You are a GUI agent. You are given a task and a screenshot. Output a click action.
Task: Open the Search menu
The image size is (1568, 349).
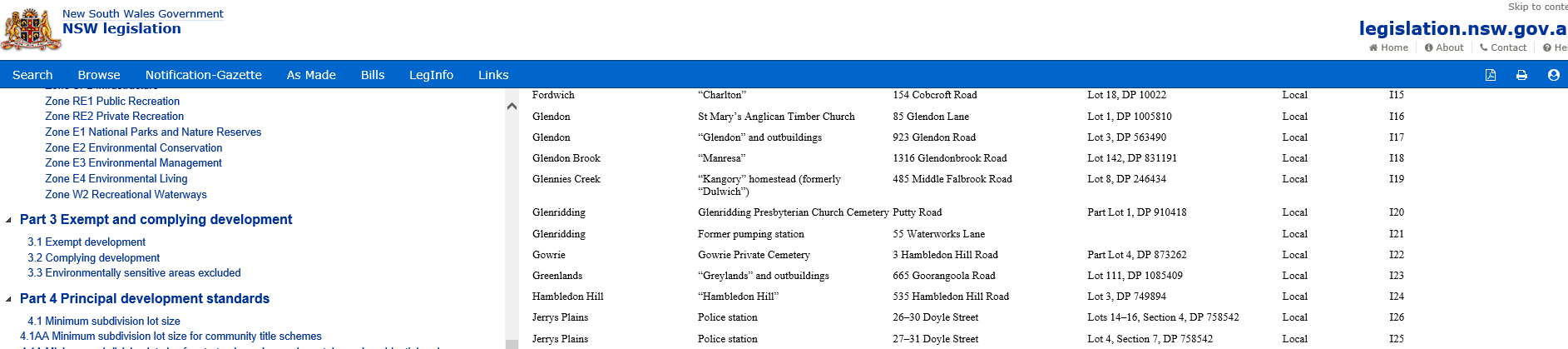pyautogui.click(x=32, y=75)
